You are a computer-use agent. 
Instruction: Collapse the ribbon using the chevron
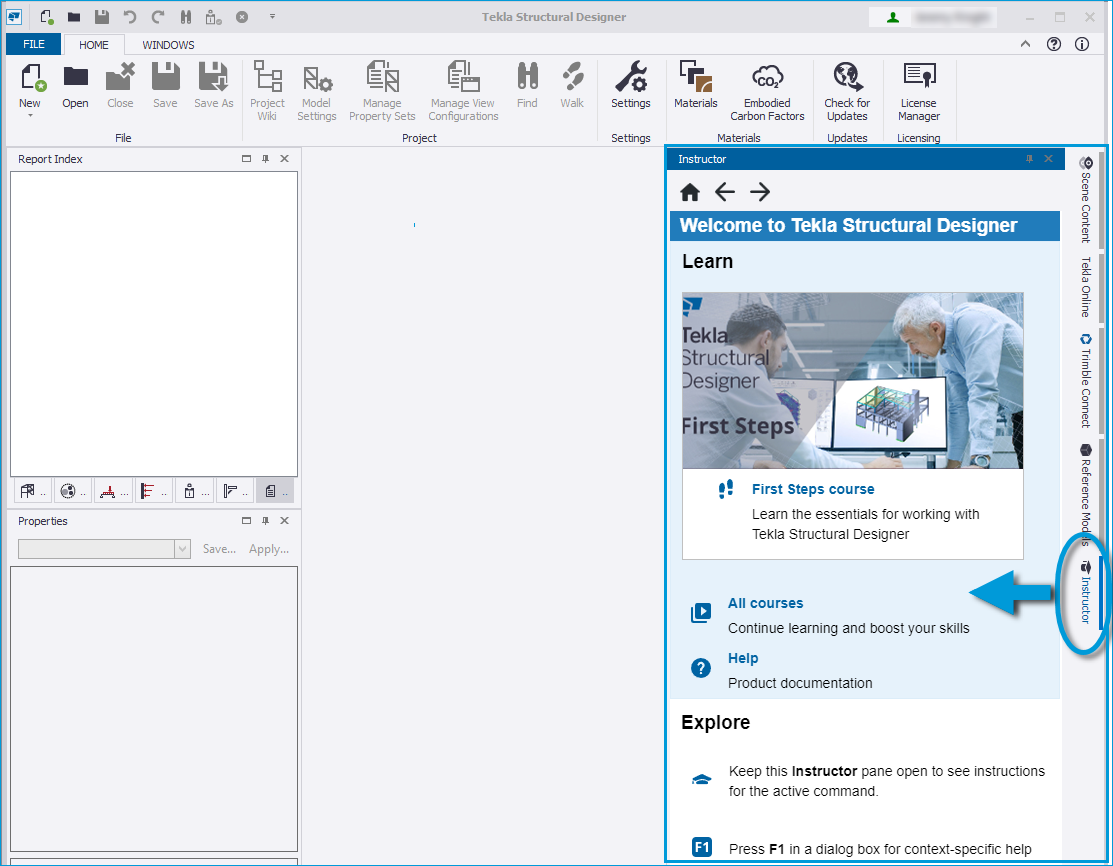(1026, 44)
